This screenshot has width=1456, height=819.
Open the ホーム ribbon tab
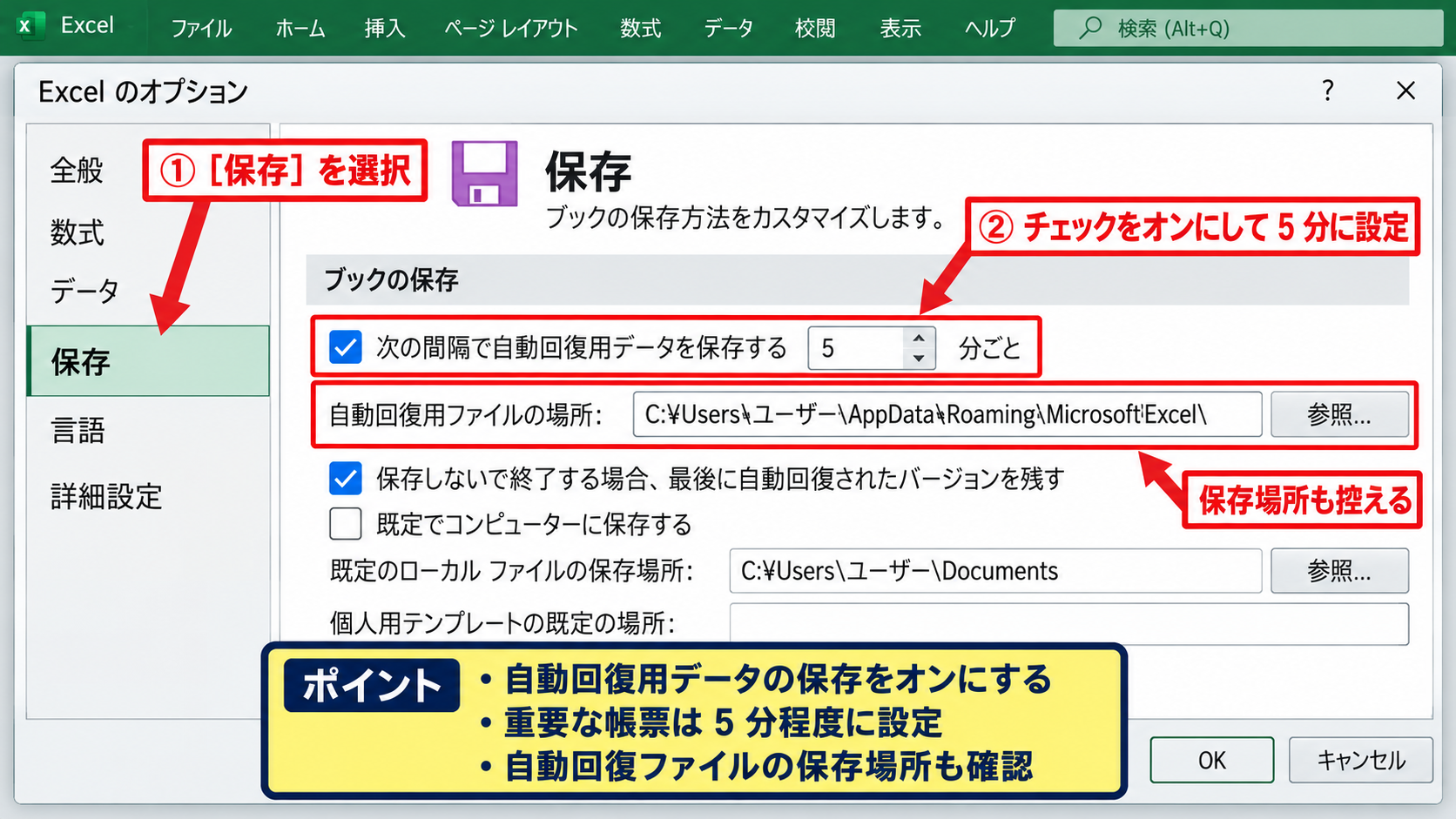click(300, 28)
